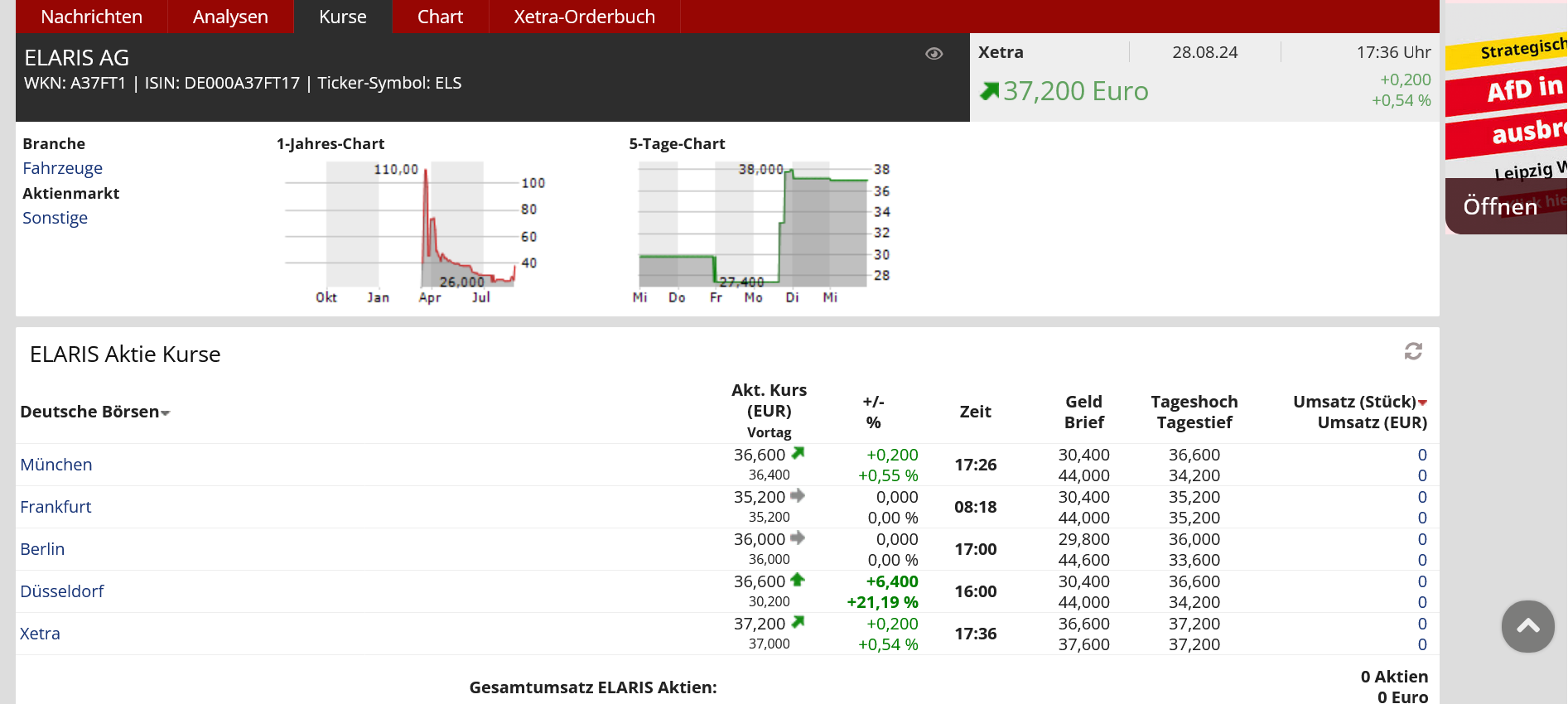
Task: Refresh the ELARIS Aktie Kurse table
Action: [x=1412, y=352]
